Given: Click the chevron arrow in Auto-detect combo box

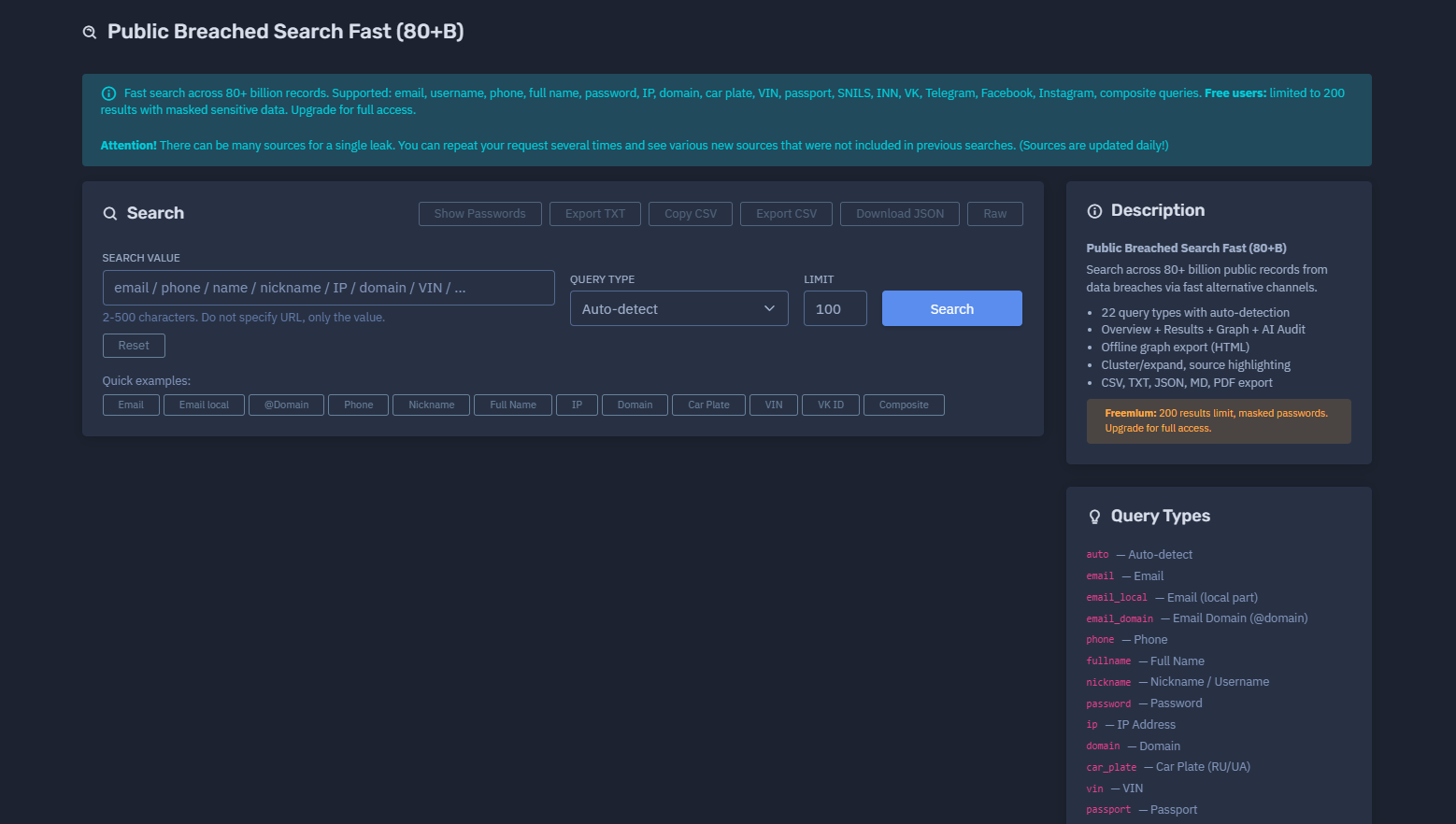Looking at the screenshot, I should pos(769,308).
